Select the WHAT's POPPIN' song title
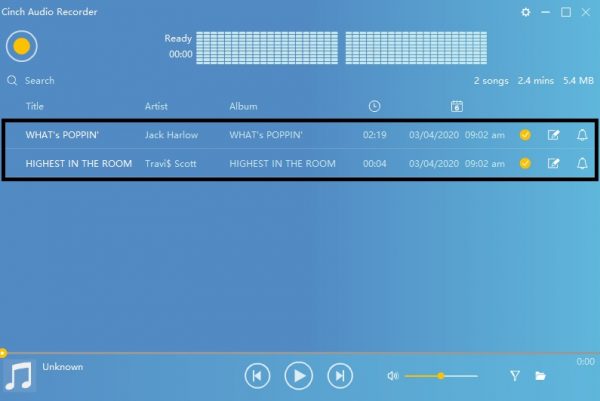The width and height of the screenshot is (600, 401). pos(62,135)
